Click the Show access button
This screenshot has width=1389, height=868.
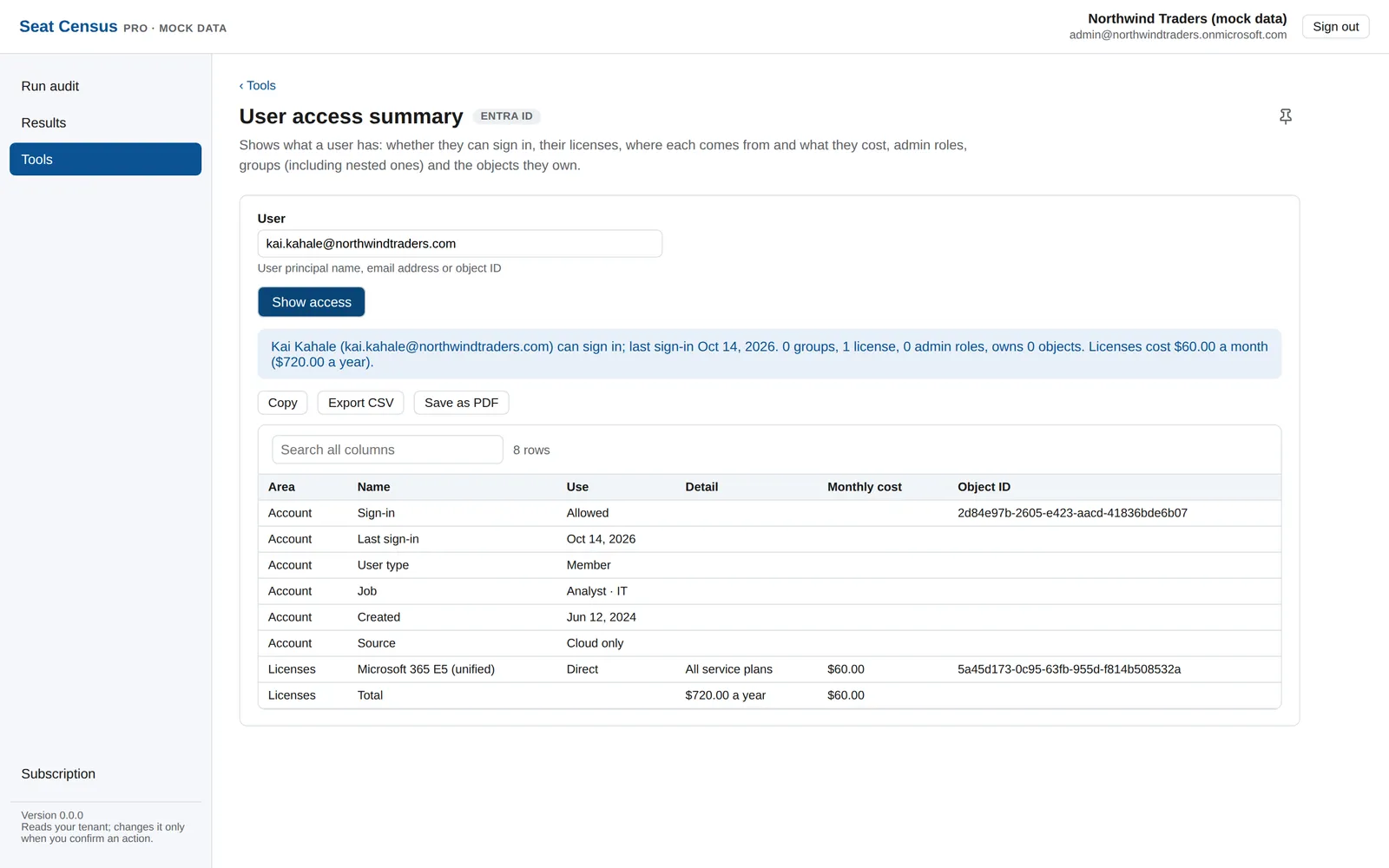[311, 302]
